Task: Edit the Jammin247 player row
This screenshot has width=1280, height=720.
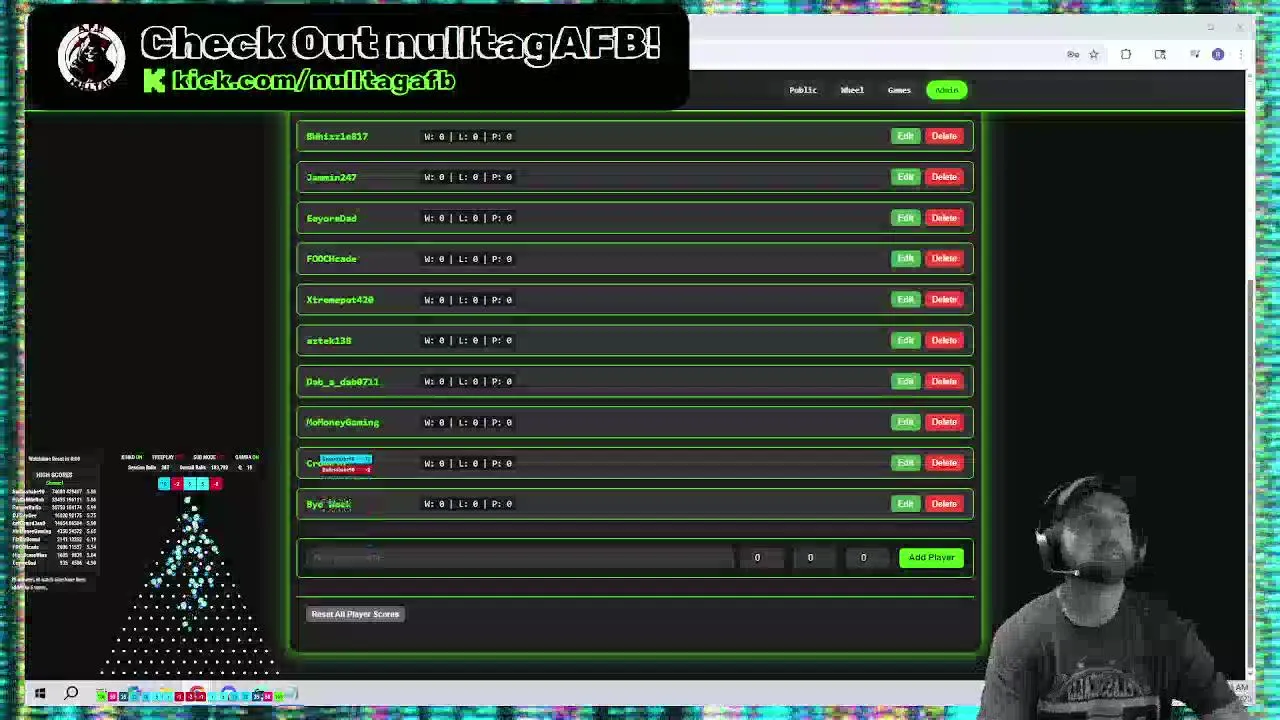Action: [x=905, y=177]
